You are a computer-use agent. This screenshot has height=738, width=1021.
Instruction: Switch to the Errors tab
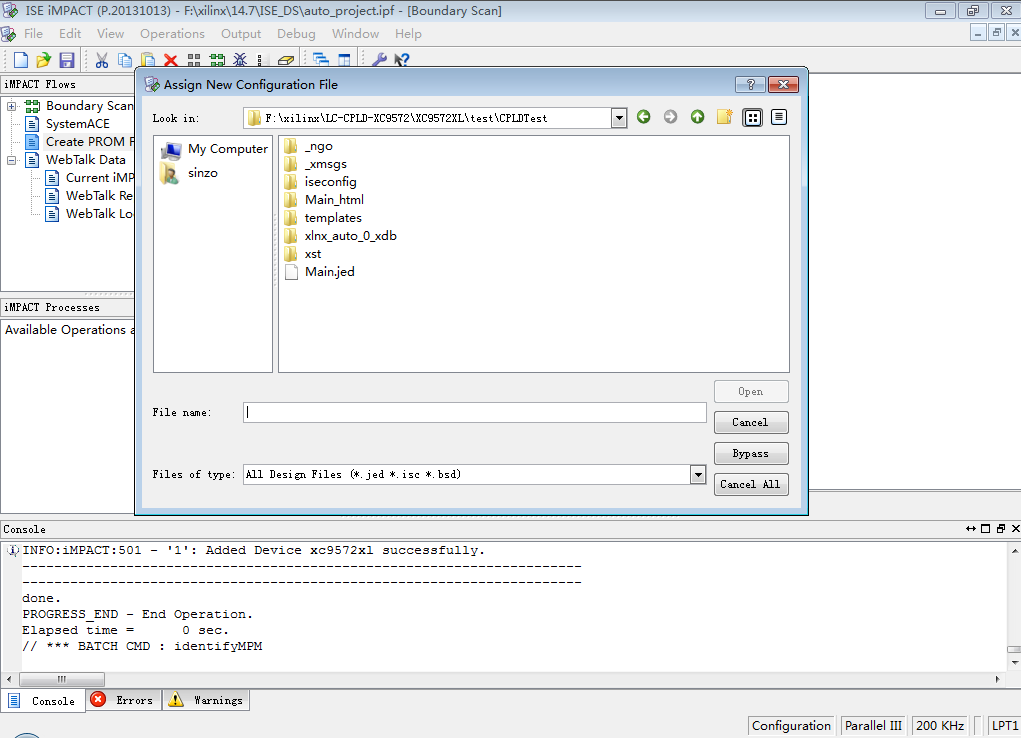pos(123,700)
